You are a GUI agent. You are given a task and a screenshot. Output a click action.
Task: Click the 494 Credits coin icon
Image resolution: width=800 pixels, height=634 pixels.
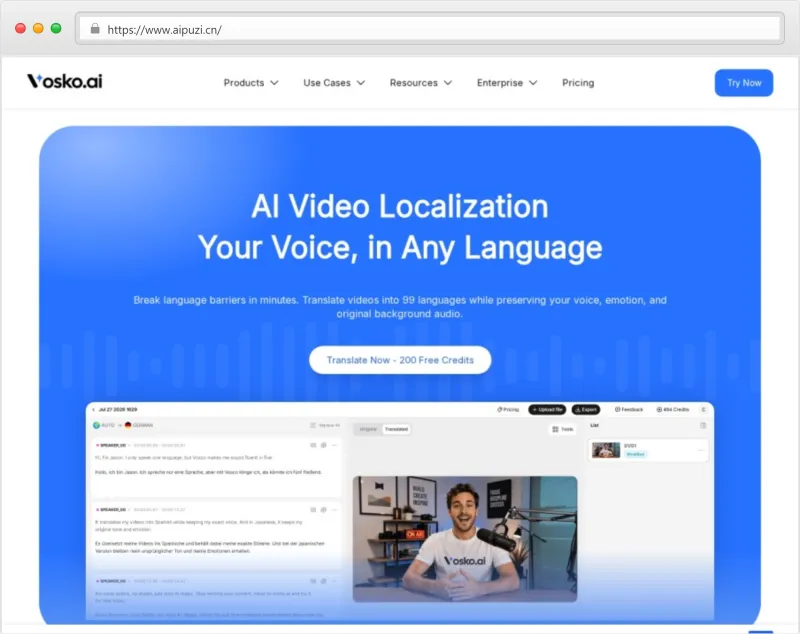coord(659,410)
